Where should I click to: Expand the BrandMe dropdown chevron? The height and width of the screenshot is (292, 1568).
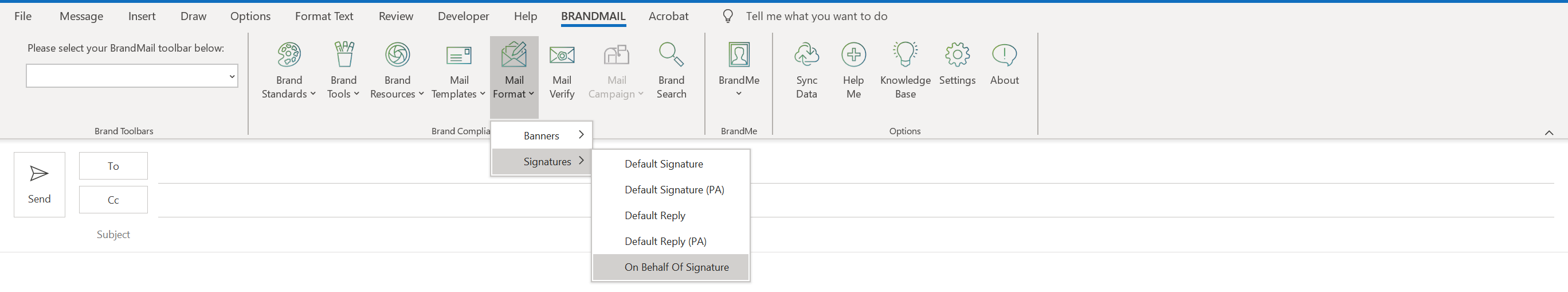point(739,94)
